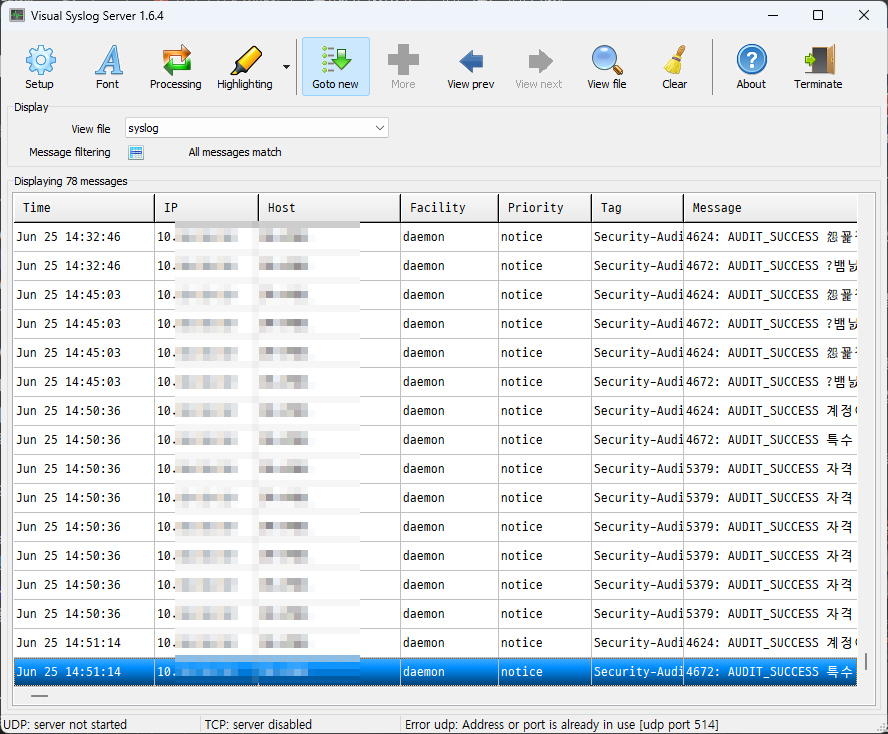
Task: Select time cell of 14:32:46 event 4624 row
Action: (84, 237)
